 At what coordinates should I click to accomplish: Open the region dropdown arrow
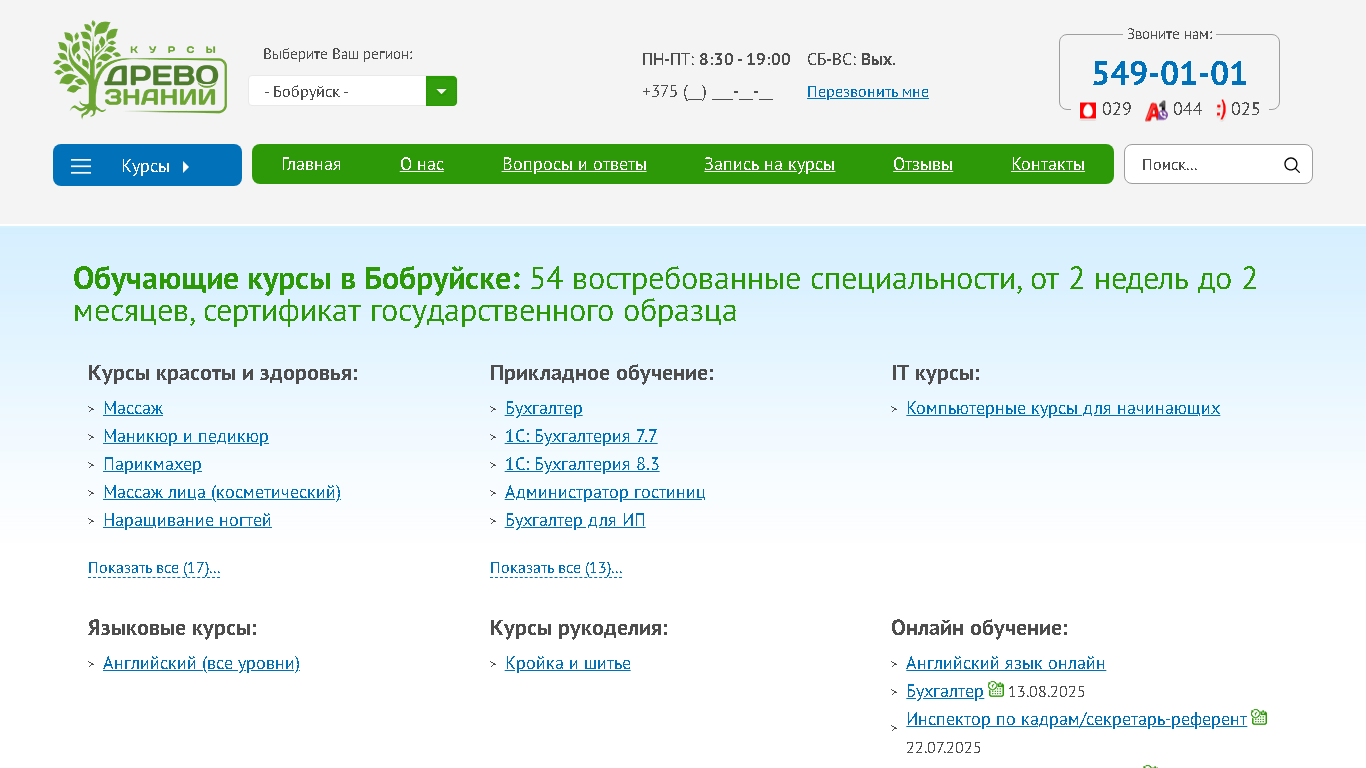click(441, 91)
